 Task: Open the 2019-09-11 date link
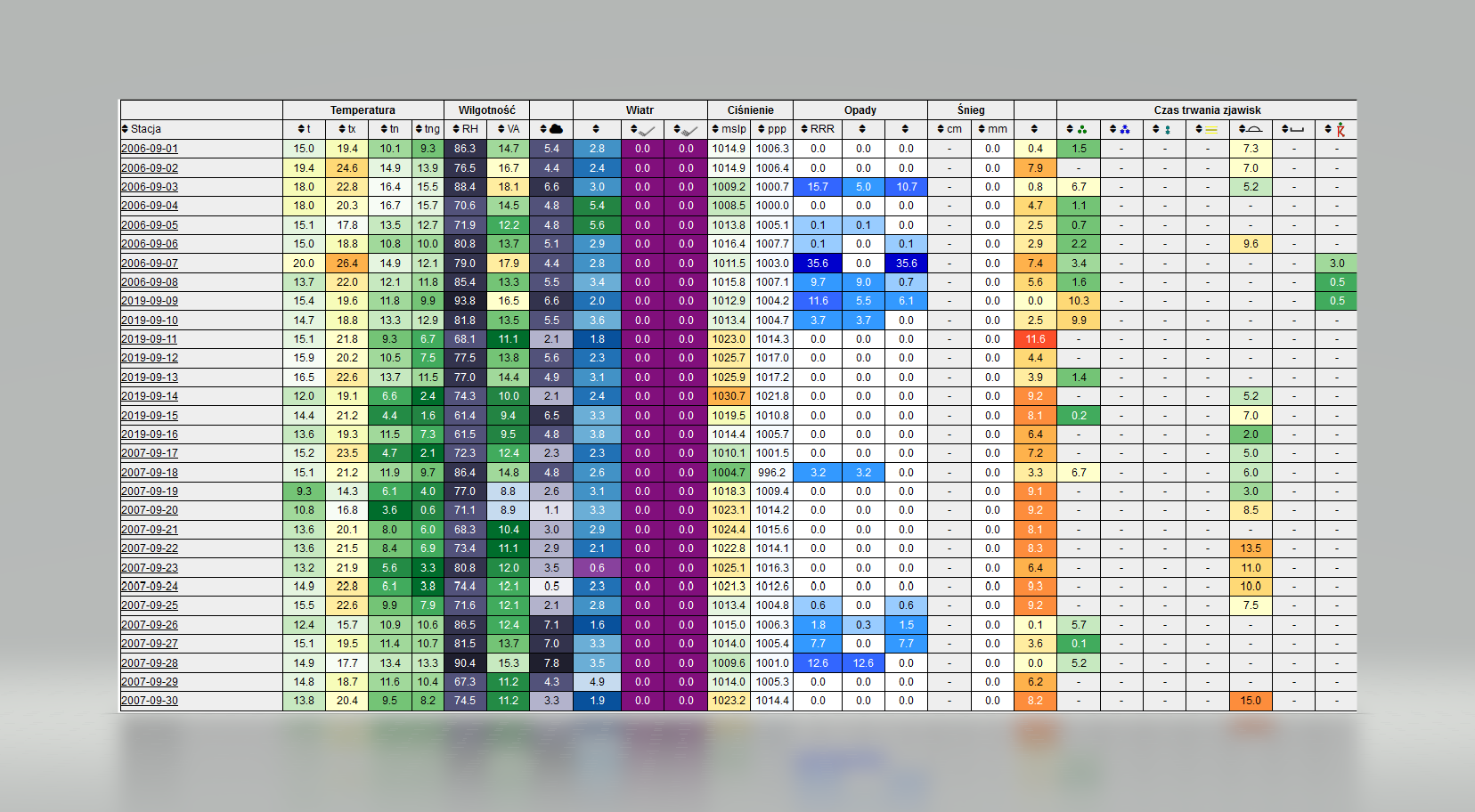pos(150,339)
